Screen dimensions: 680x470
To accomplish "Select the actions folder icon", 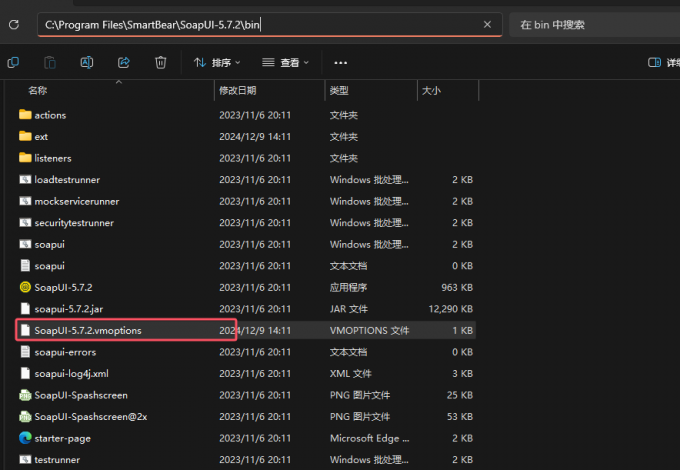I will [x=25, y=114].
